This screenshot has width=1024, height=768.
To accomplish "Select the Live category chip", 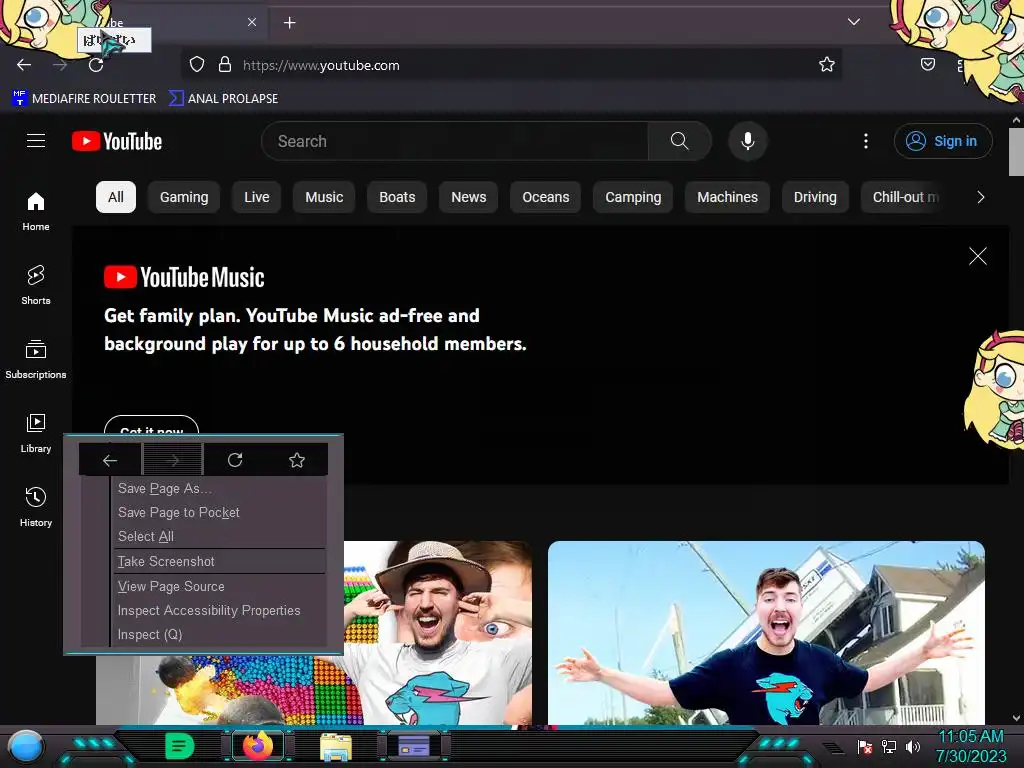I will (x=257, y=197).
